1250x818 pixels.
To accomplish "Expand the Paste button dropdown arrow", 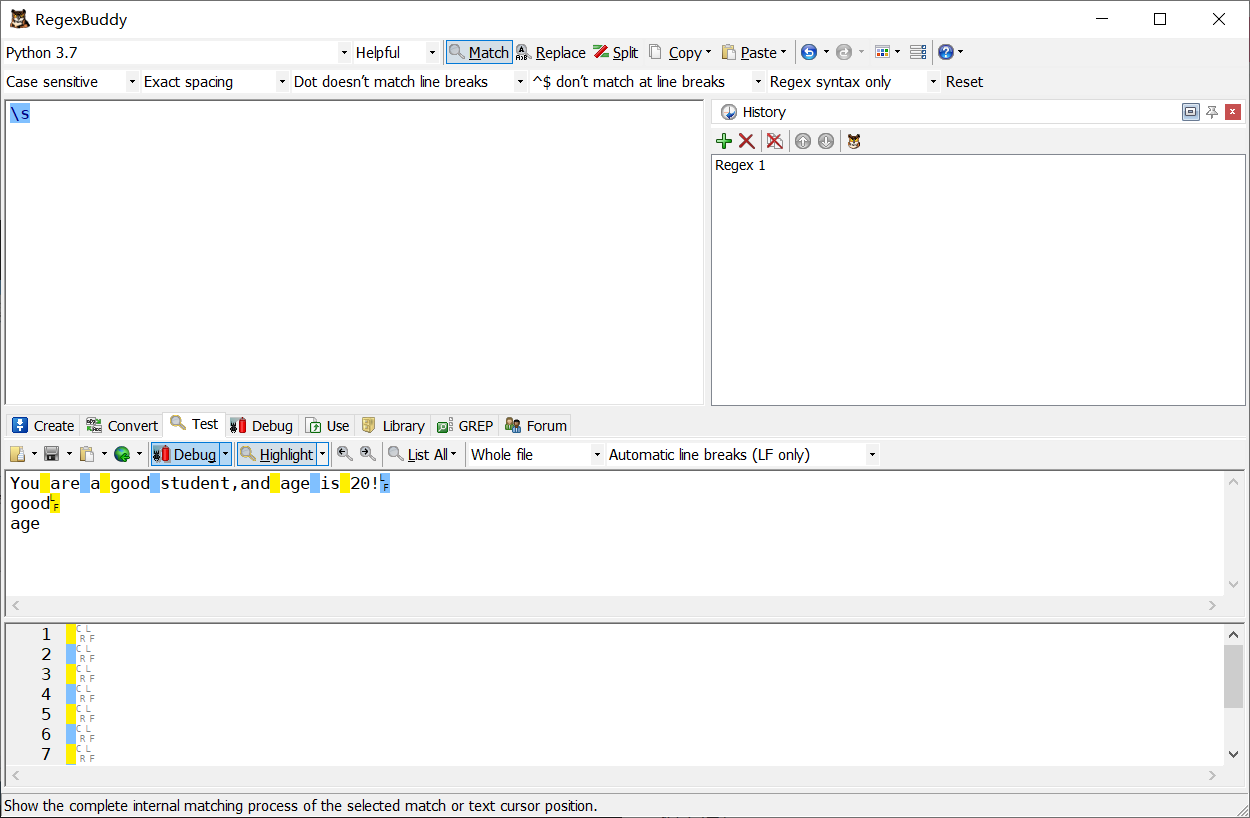I will point(783,52).
